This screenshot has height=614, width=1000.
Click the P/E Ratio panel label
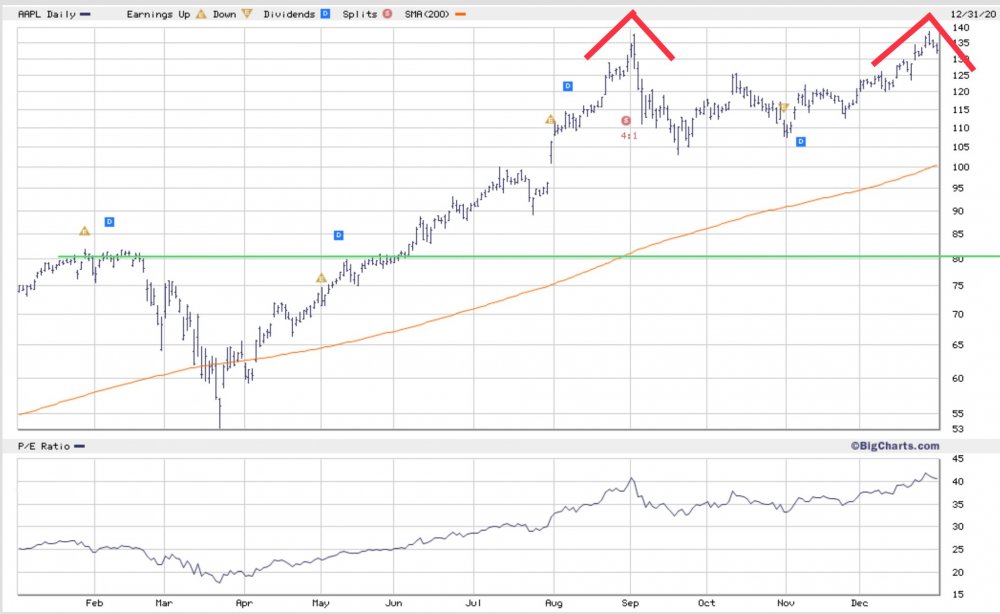coord(44,446)
